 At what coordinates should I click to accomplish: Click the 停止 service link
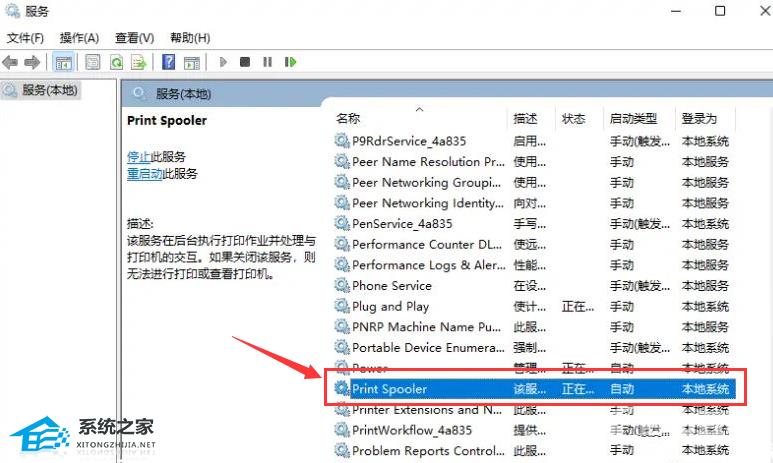pos(139,157)
